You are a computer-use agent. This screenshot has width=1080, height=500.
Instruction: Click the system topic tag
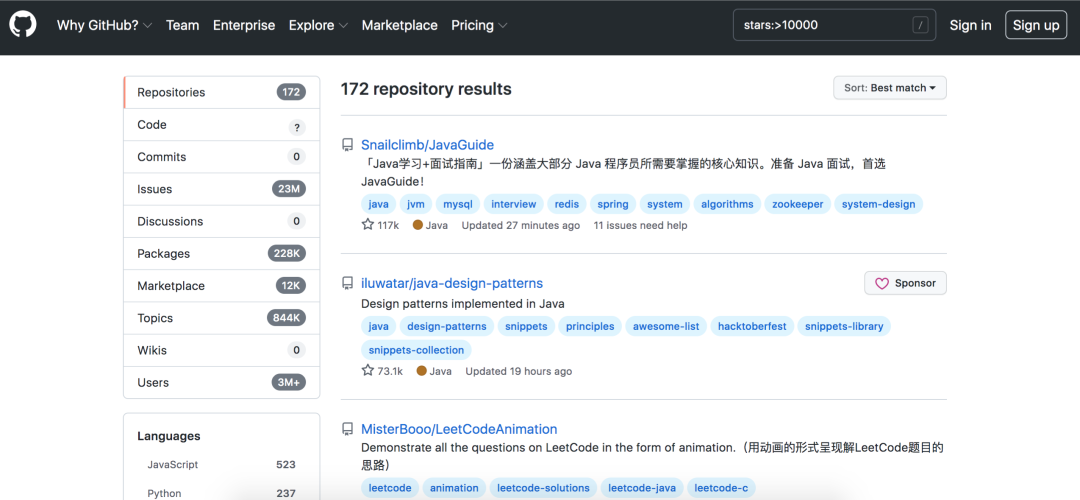pos(665,204)
